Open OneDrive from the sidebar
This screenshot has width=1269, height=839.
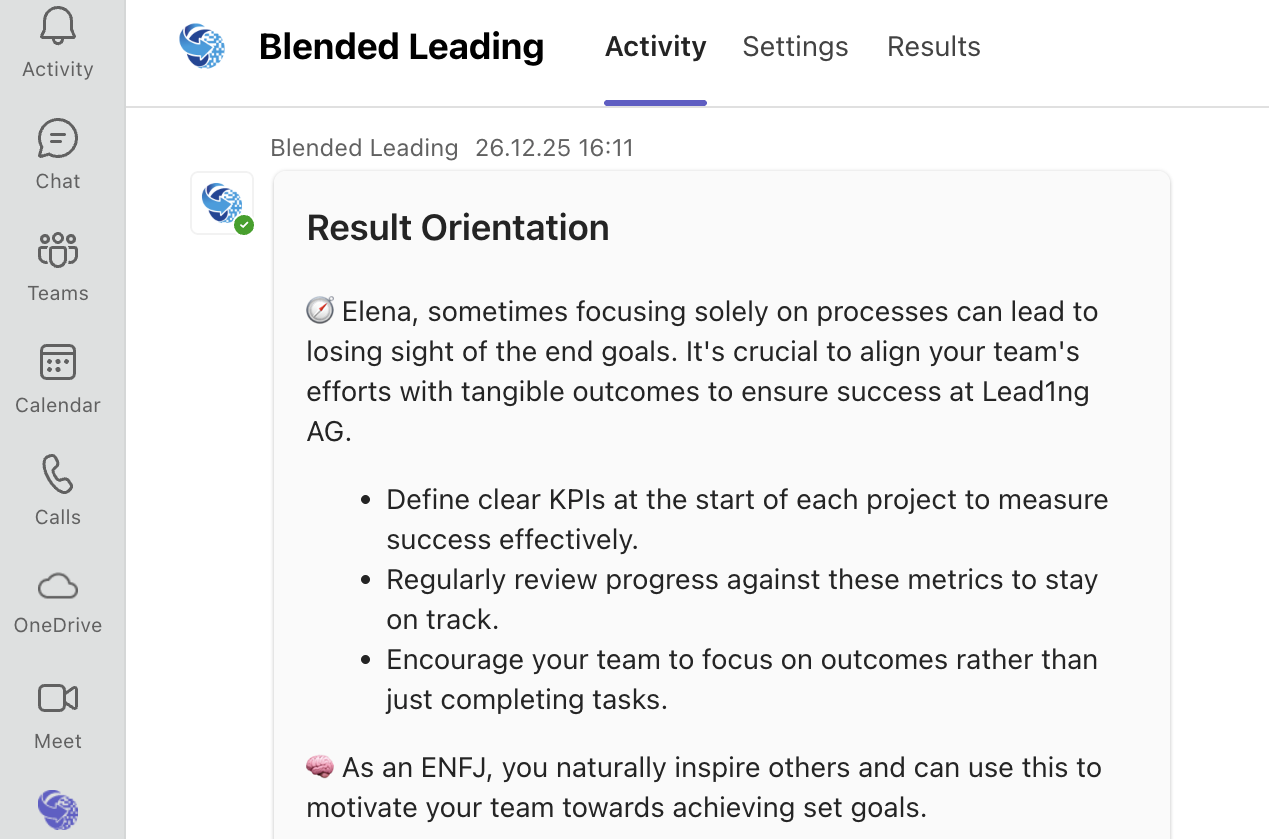pyautogui.click(x=58, y=600)
